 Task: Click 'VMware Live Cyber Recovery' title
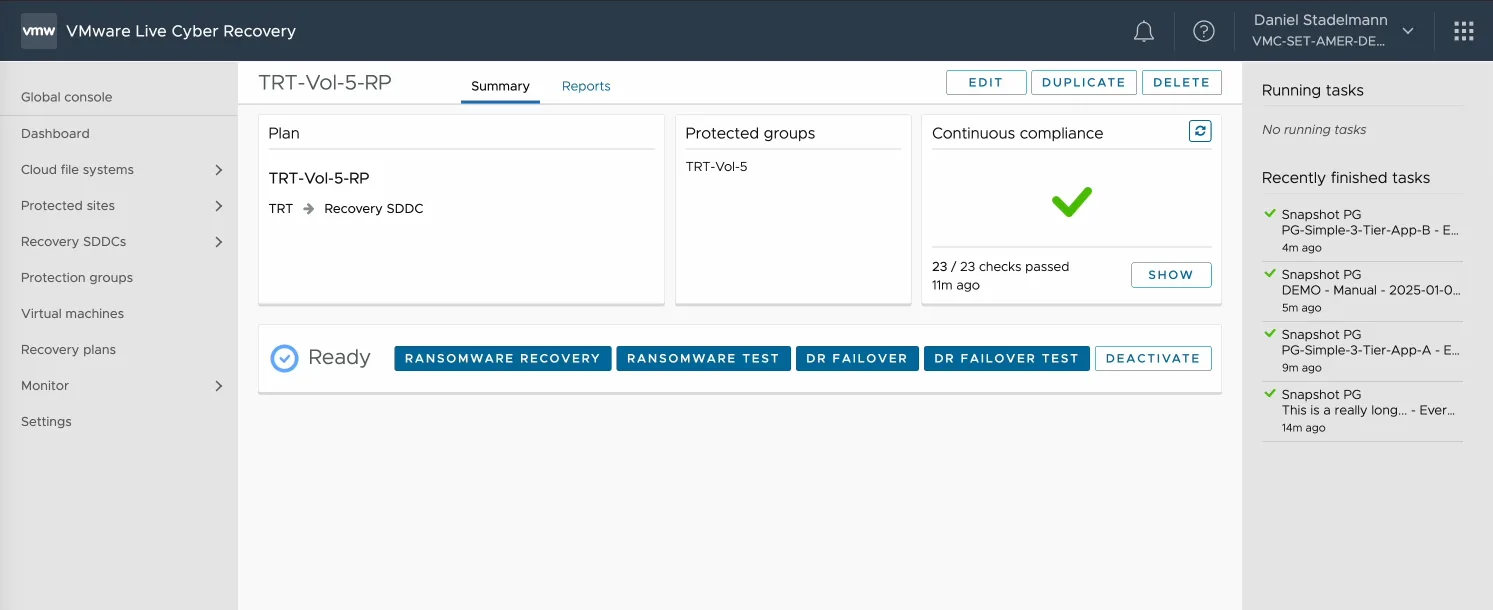pos(181,31)
